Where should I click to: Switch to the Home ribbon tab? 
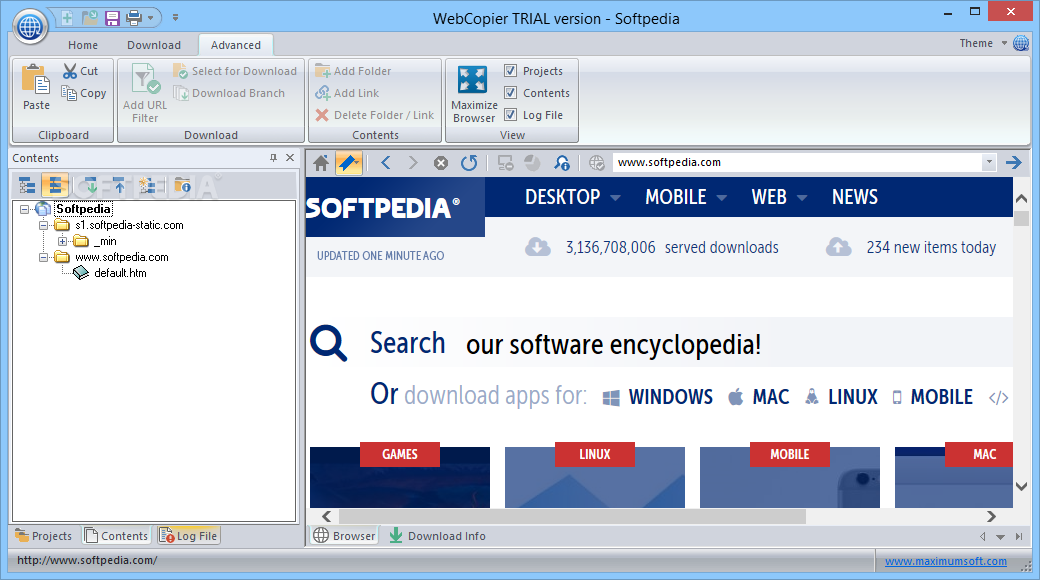point(83,45)
